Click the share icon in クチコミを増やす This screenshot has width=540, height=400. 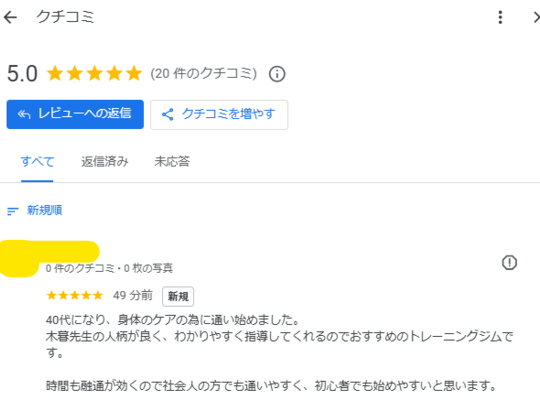click(168, 114)
